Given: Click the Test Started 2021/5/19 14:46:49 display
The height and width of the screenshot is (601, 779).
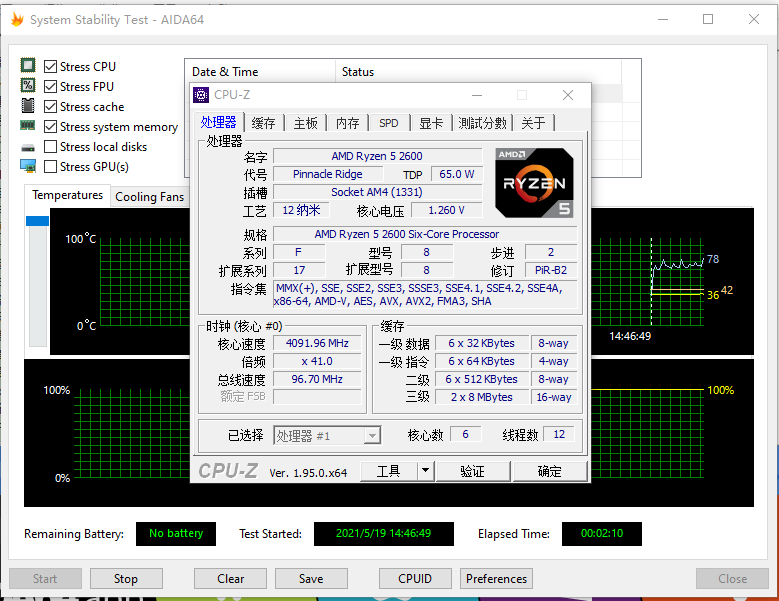Looking at the screenshot, I should 384,533.
